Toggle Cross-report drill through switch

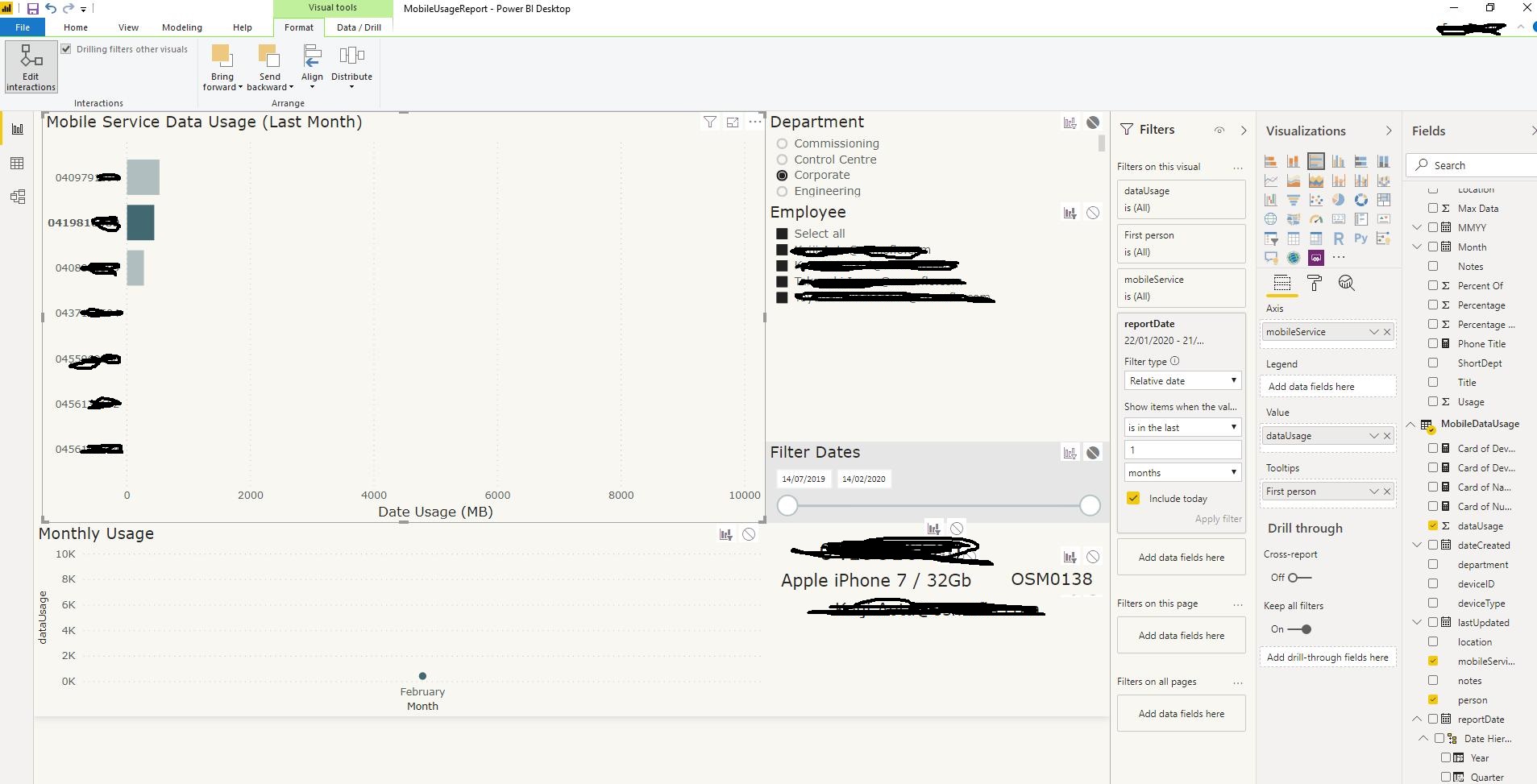[x=1299, y=578]
